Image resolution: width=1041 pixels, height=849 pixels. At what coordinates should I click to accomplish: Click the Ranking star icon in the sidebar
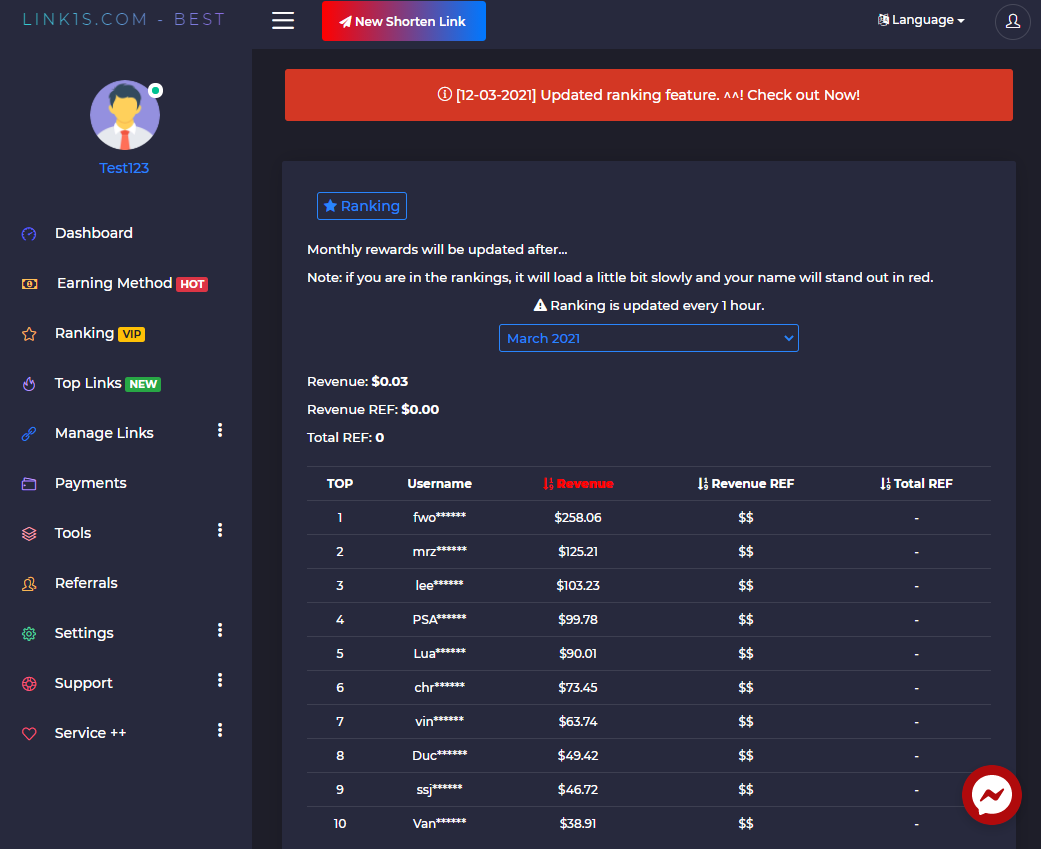click(x=29, y=334)
